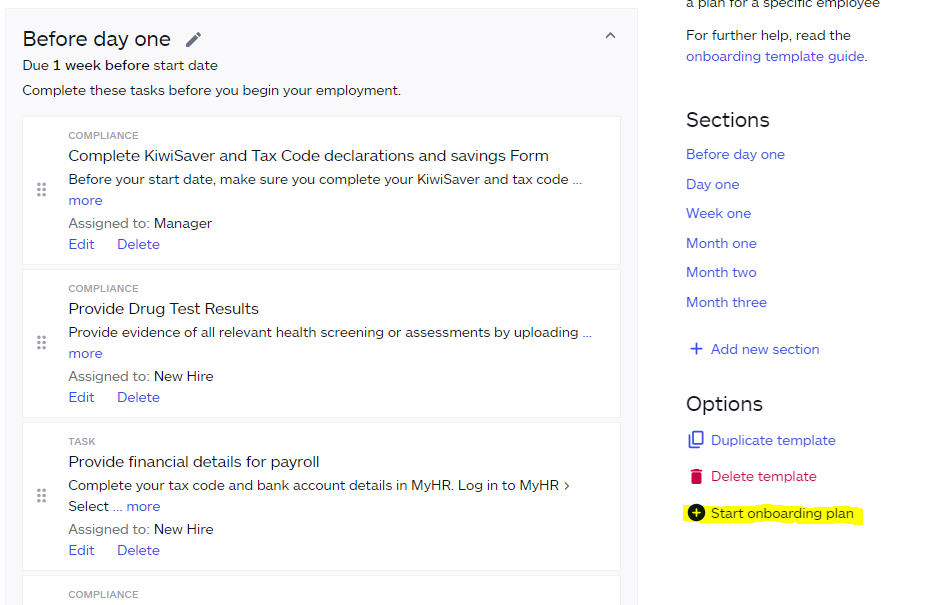Navigate to the Day one section

click(712, 184)
